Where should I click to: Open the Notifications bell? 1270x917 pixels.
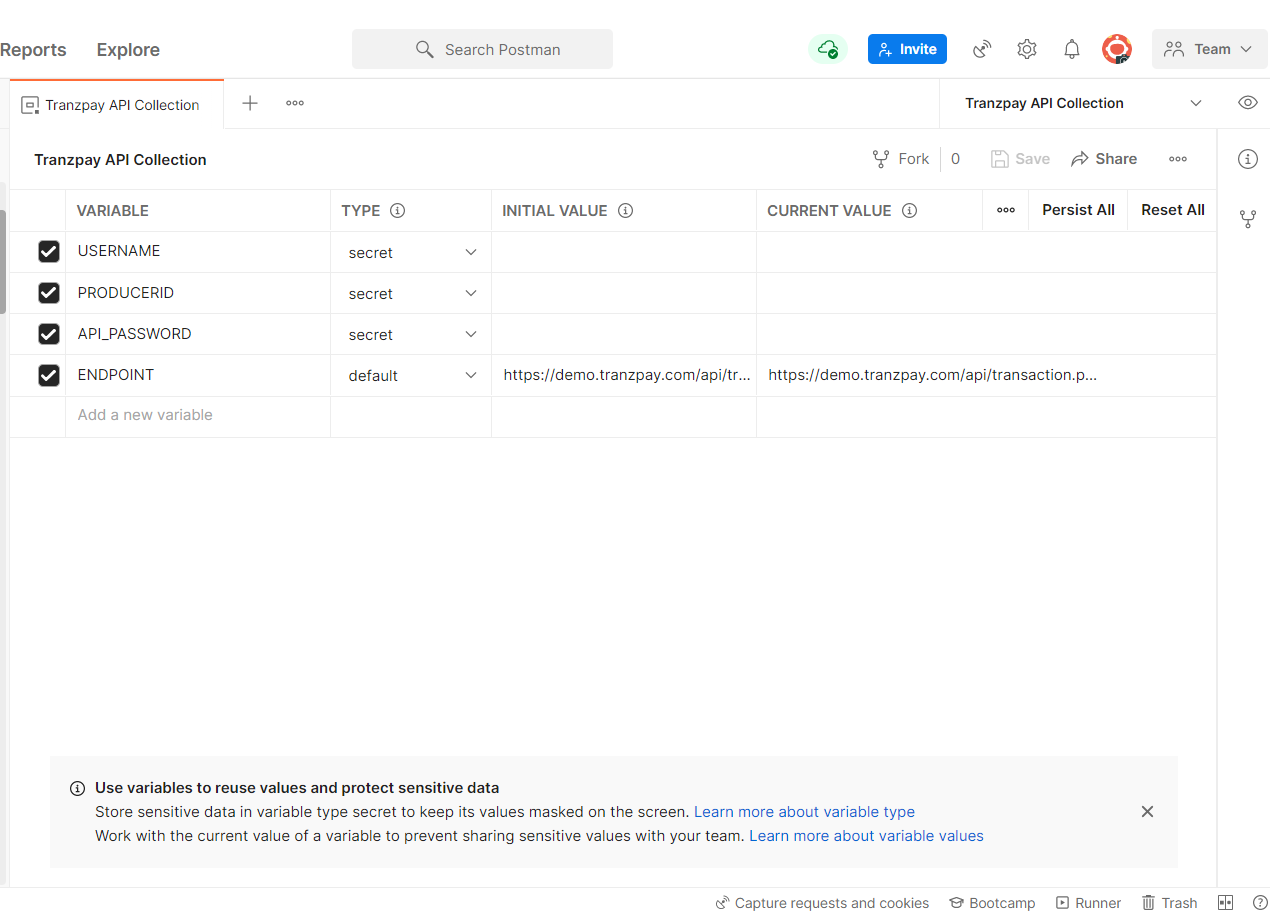click(x=1071, y=48)
